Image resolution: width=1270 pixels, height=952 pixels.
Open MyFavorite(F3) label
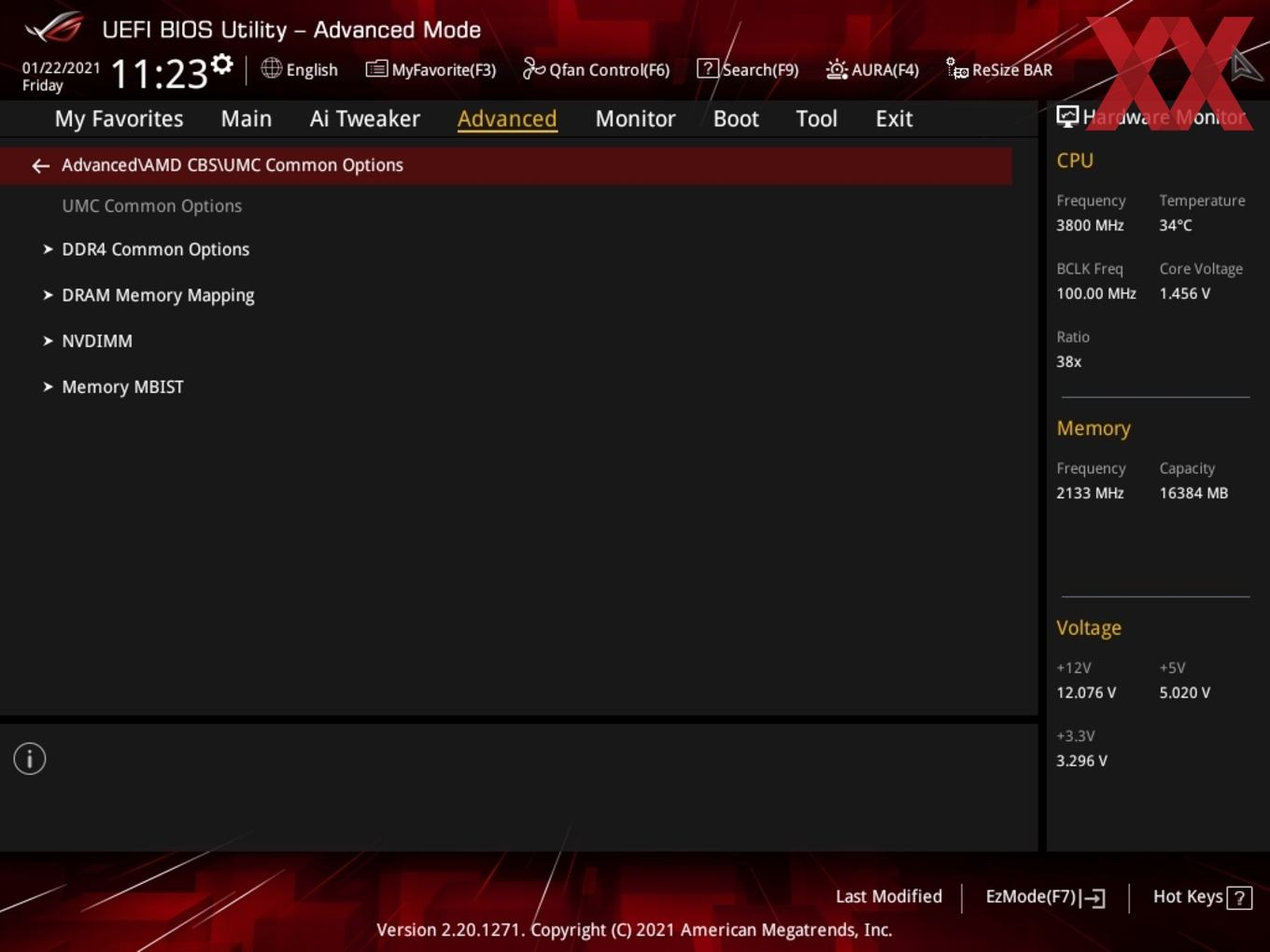tap(444, 70)
